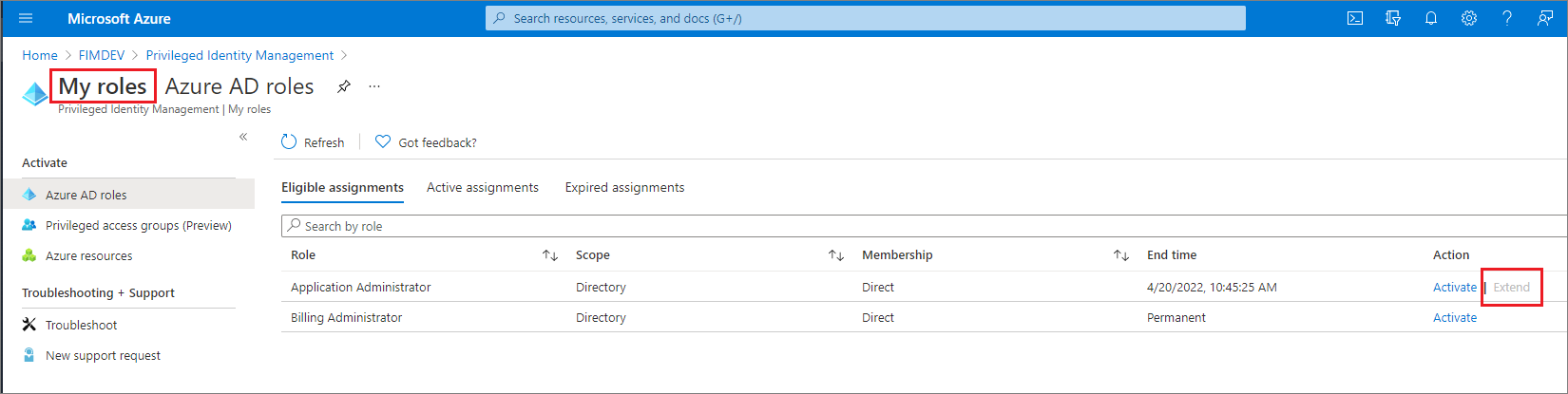Open the more options ellipsis beside title
This screenshot has width=1568, height=394.
point(374,86)
